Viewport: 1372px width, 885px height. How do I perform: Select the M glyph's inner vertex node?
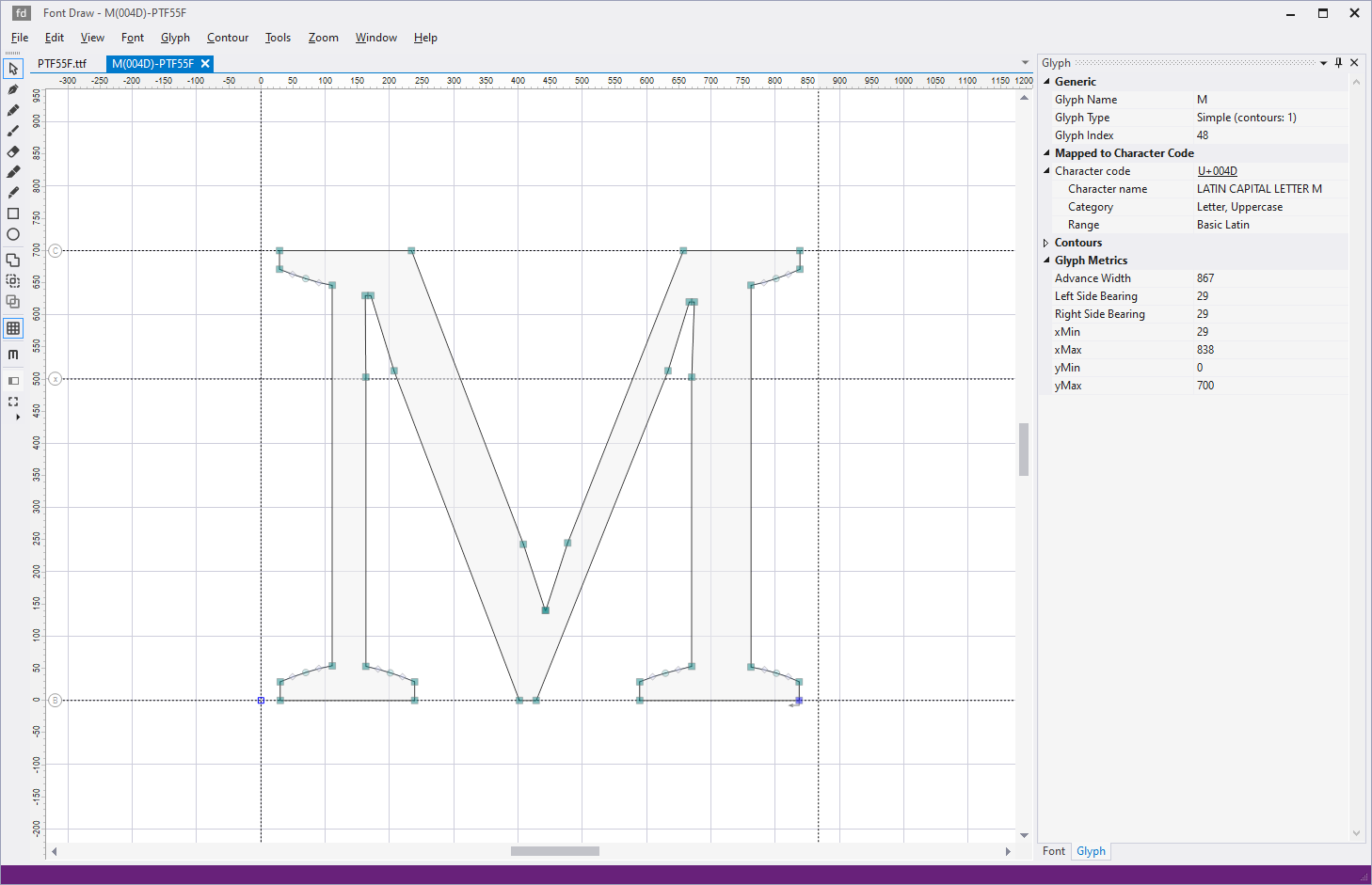point(545,610)
